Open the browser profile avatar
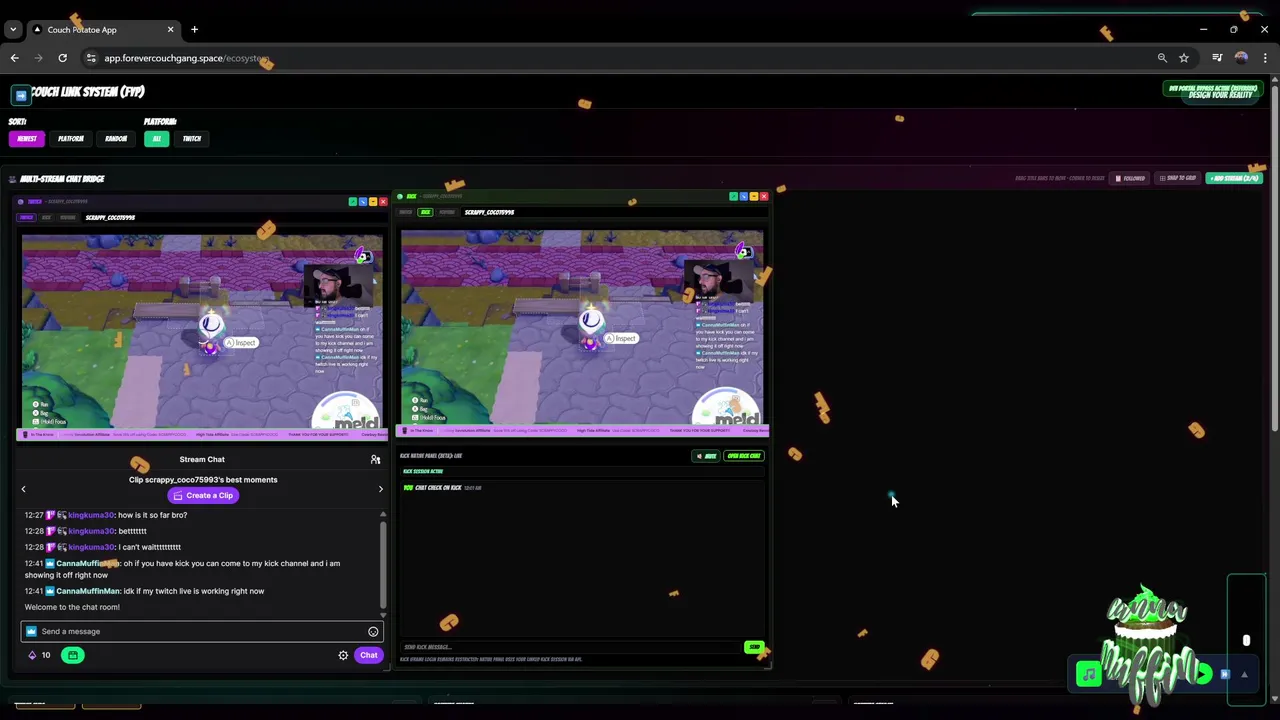This screenshot has width=1280, height=720. pyautogui.click(x=1241, y=58)
